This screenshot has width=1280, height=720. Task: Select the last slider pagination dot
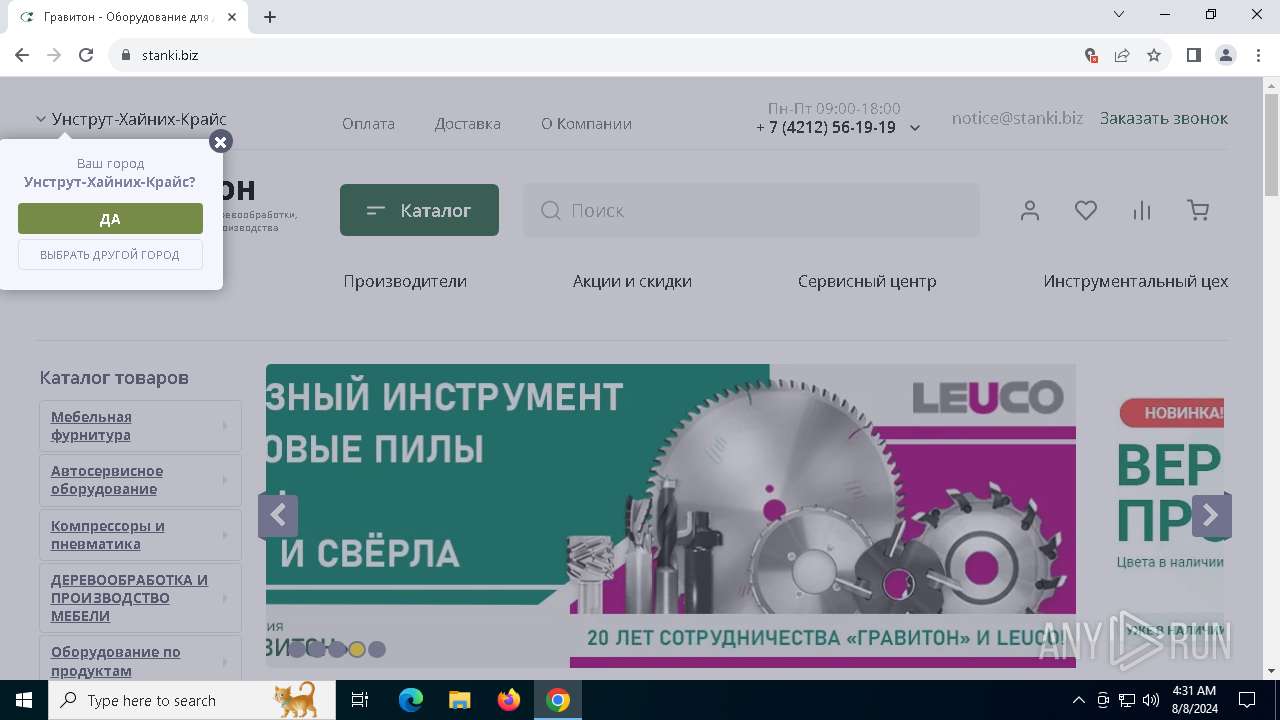coord(377,649)
